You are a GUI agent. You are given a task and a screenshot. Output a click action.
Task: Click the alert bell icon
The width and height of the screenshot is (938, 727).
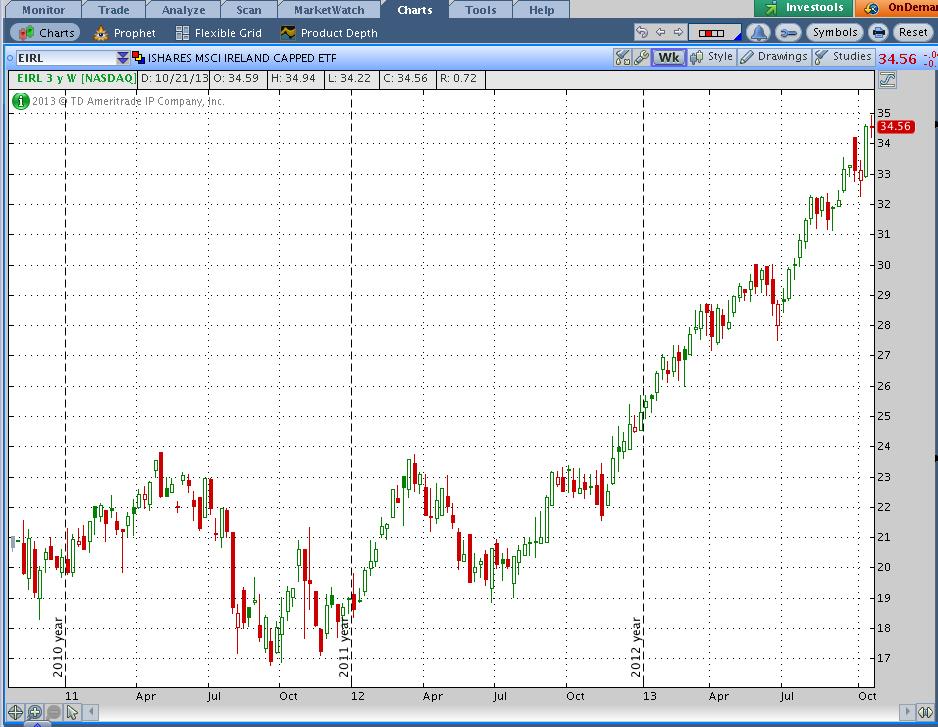click(x=758, y=32)
